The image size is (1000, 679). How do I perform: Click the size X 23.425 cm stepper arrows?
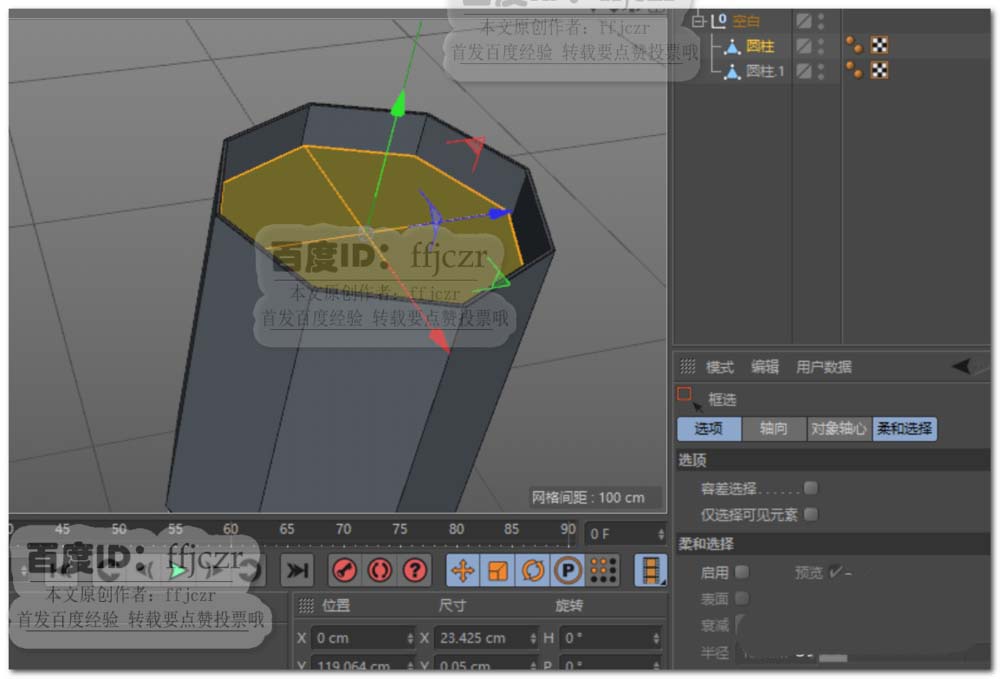pos(533,638)
